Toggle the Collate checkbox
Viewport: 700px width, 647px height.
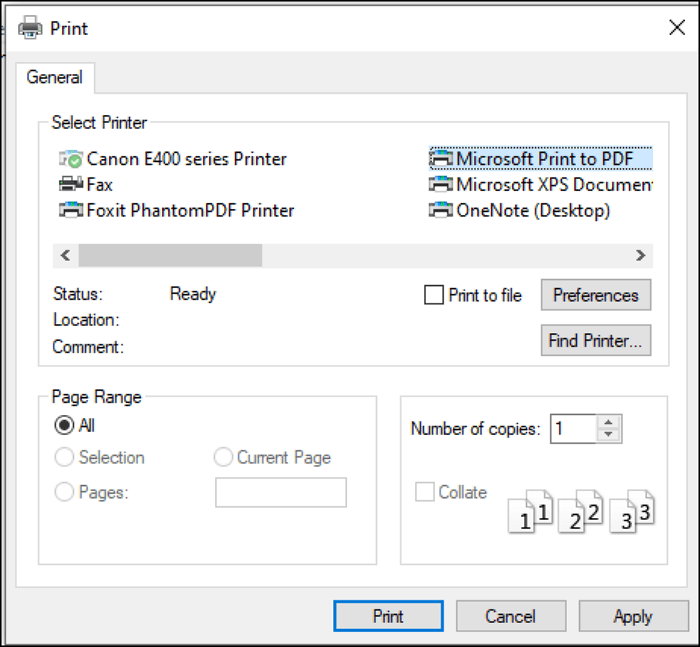(425, 492)
